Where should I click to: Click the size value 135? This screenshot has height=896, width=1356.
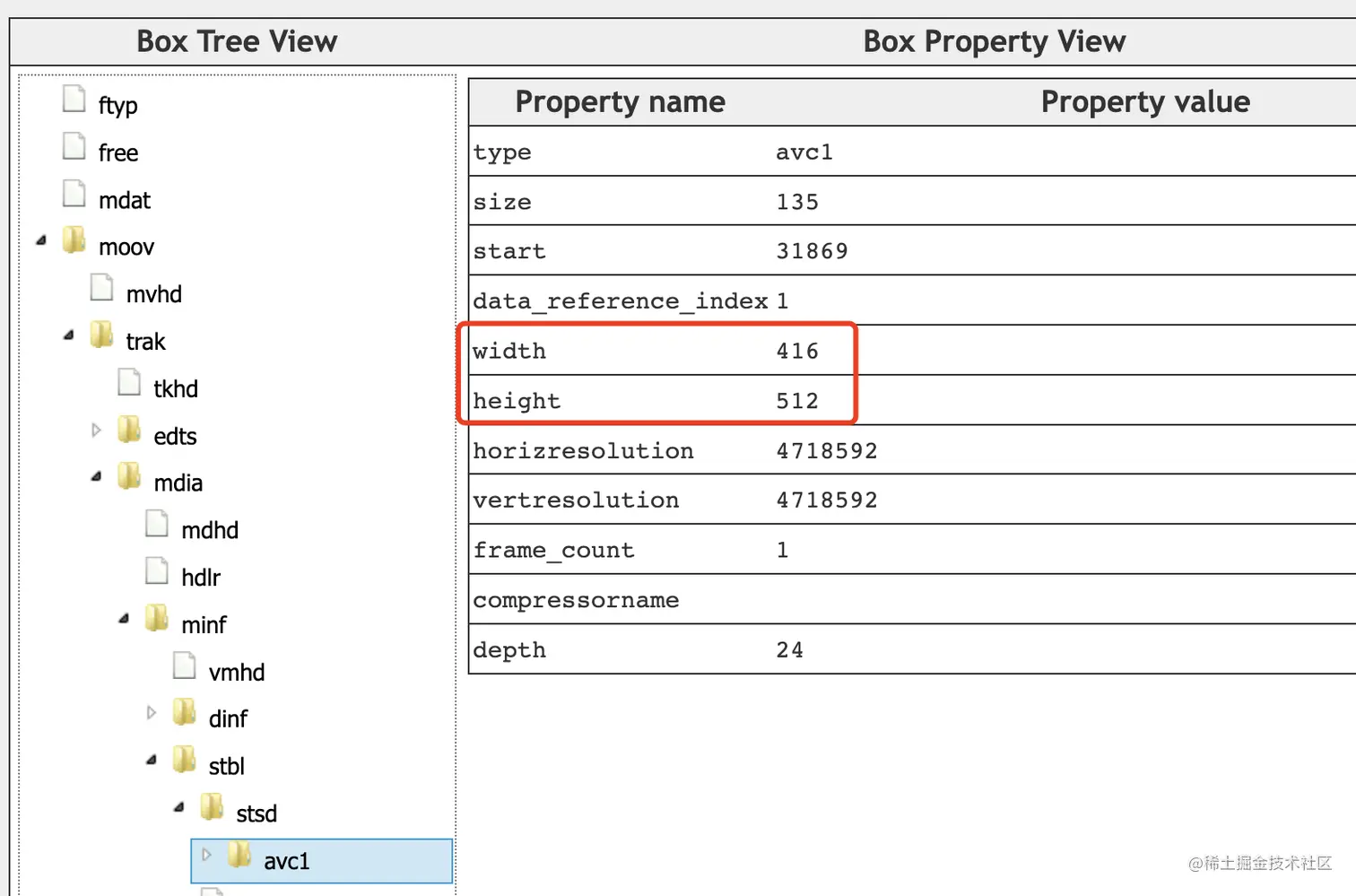click(x=797, y=202)
